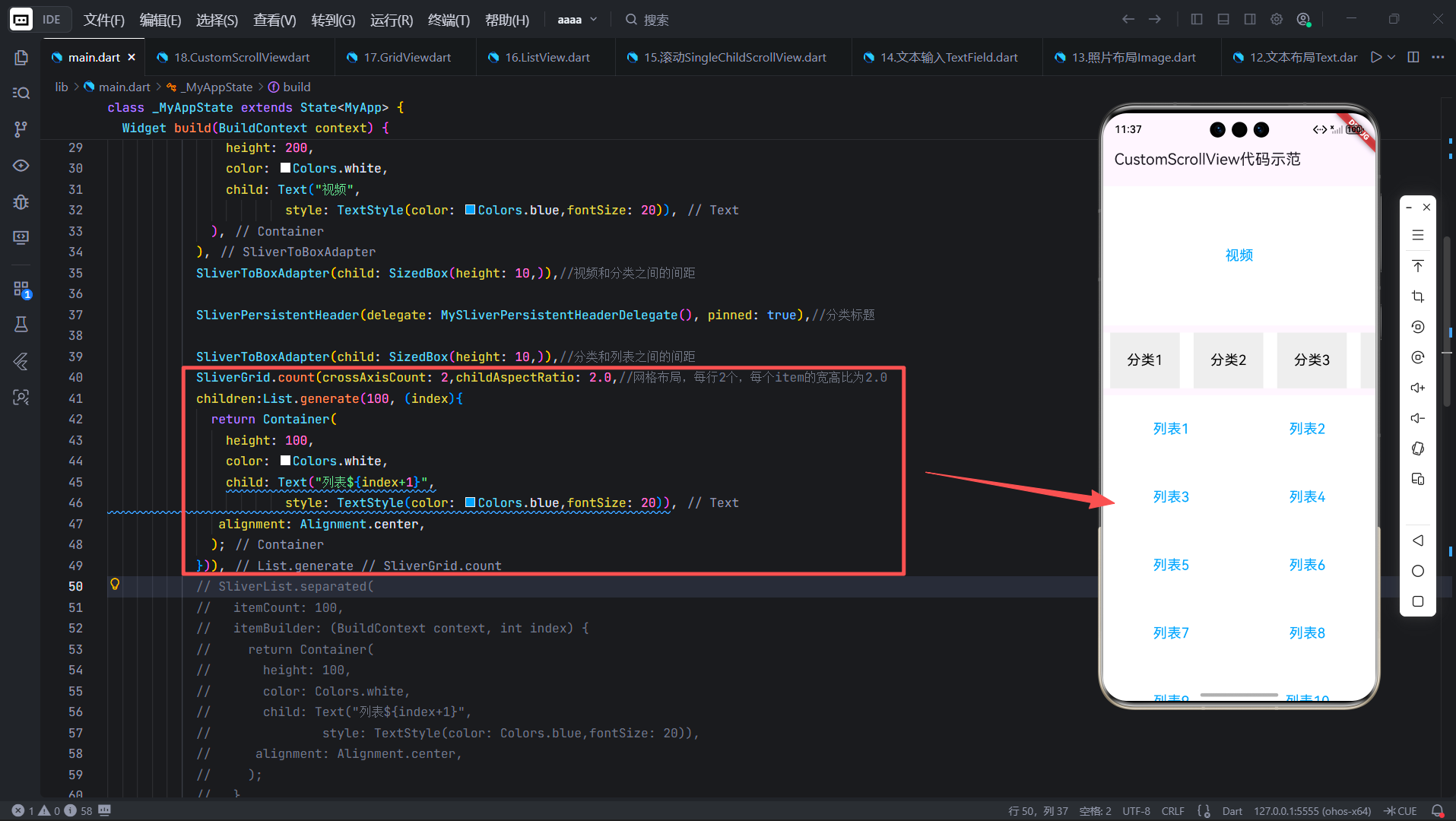Click the white color swatch on line 30
1456x821 pixels.
(x=285, y=168)
